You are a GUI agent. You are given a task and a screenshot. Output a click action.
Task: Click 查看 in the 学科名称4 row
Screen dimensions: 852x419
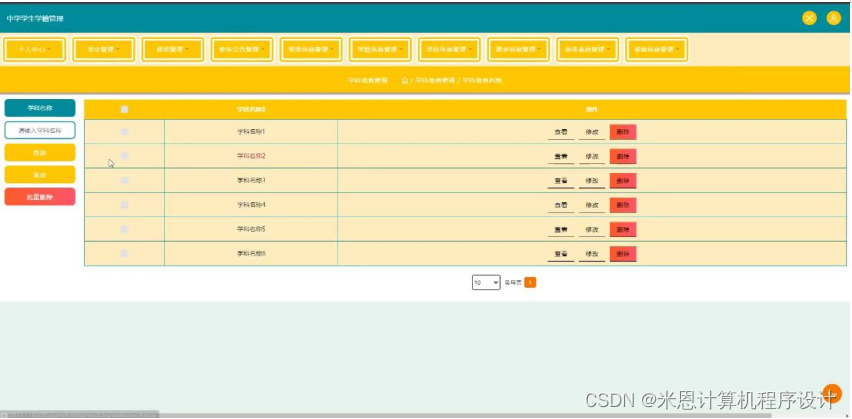coord(561,205)
